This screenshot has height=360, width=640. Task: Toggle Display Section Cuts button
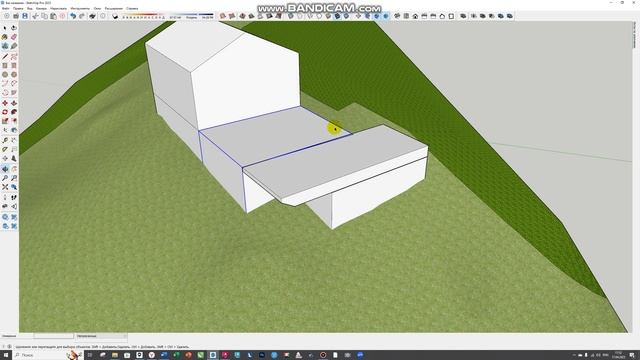pyautogui.click(x=376, y=16)
